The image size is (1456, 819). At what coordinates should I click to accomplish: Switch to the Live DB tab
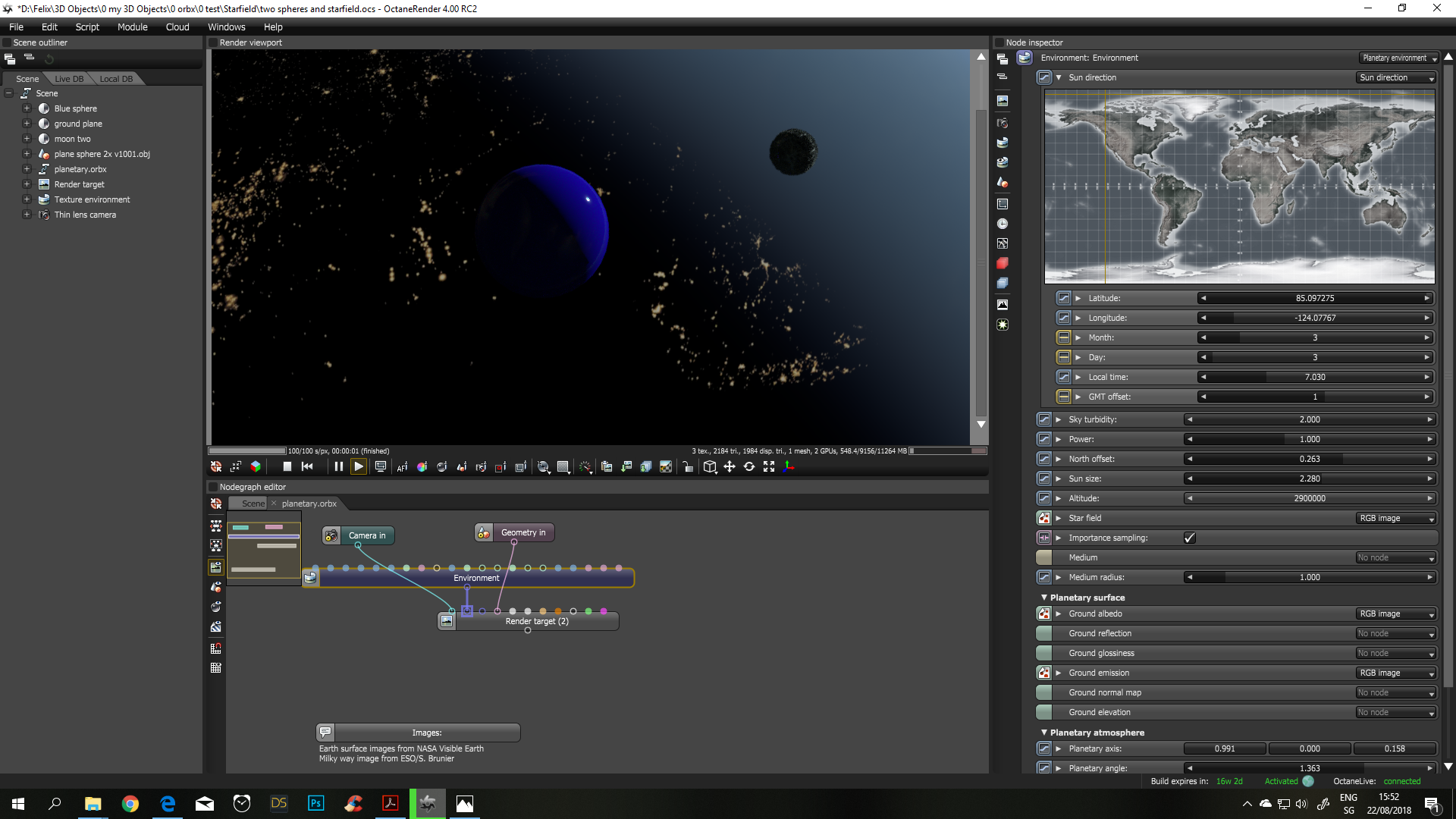coord(69,79)
